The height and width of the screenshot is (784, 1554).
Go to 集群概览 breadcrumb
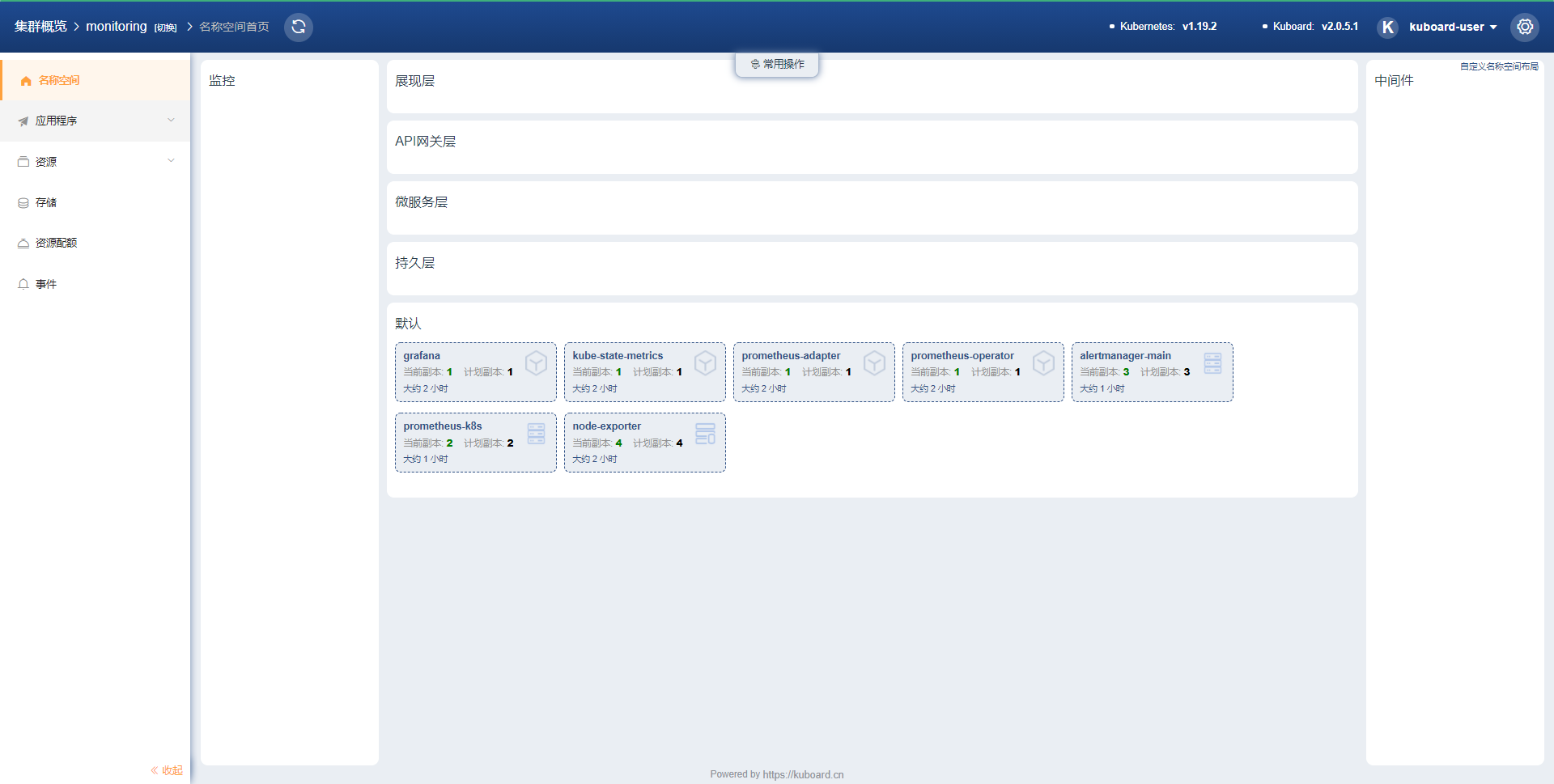[40, 27]
